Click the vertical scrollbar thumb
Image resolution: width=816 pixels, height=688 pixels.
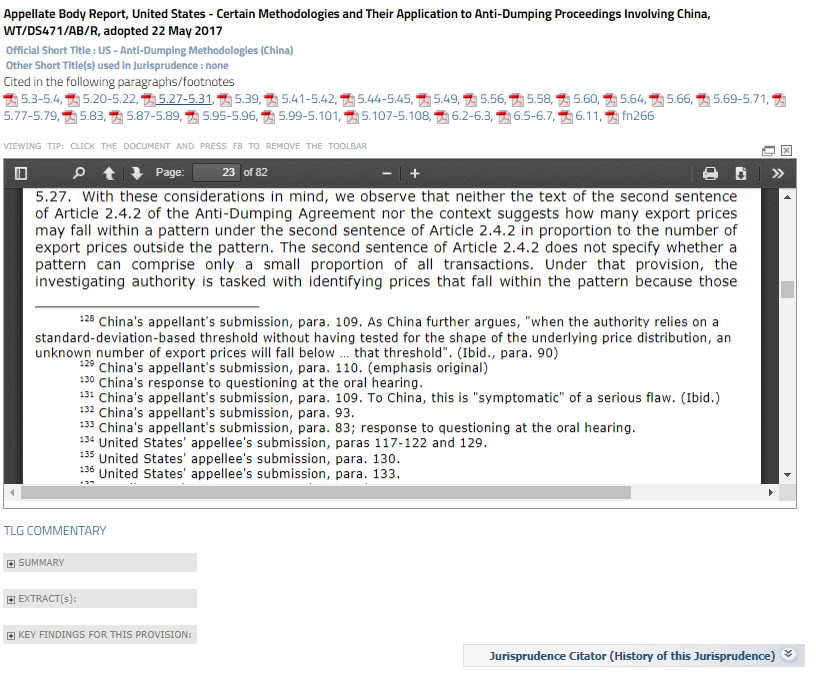(787, 289)
